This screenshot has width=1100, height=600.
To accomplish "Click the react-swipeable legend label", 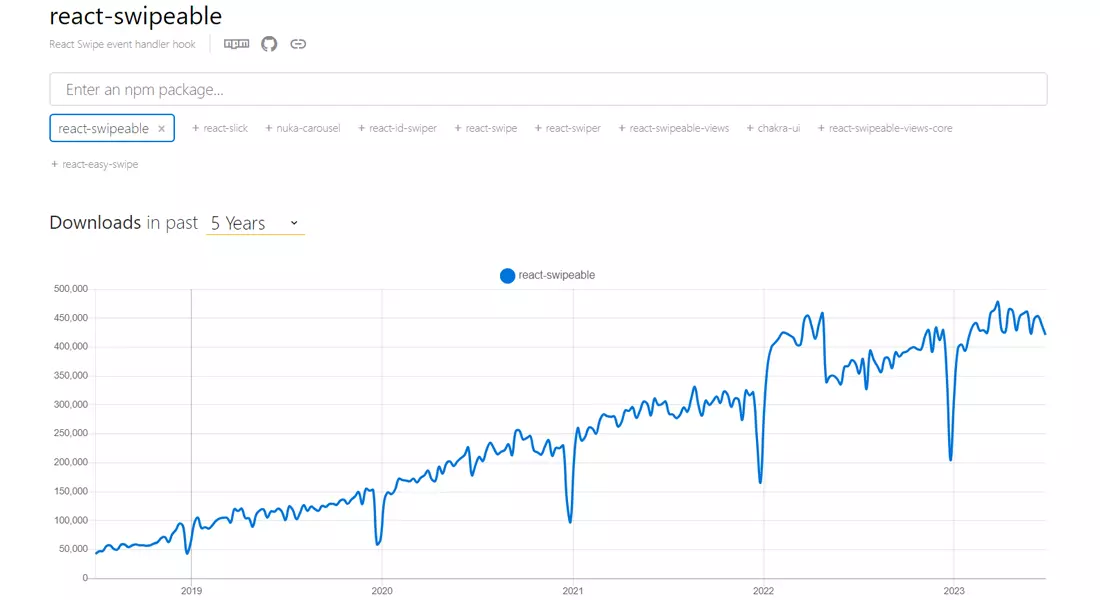I will coord(556,275).
